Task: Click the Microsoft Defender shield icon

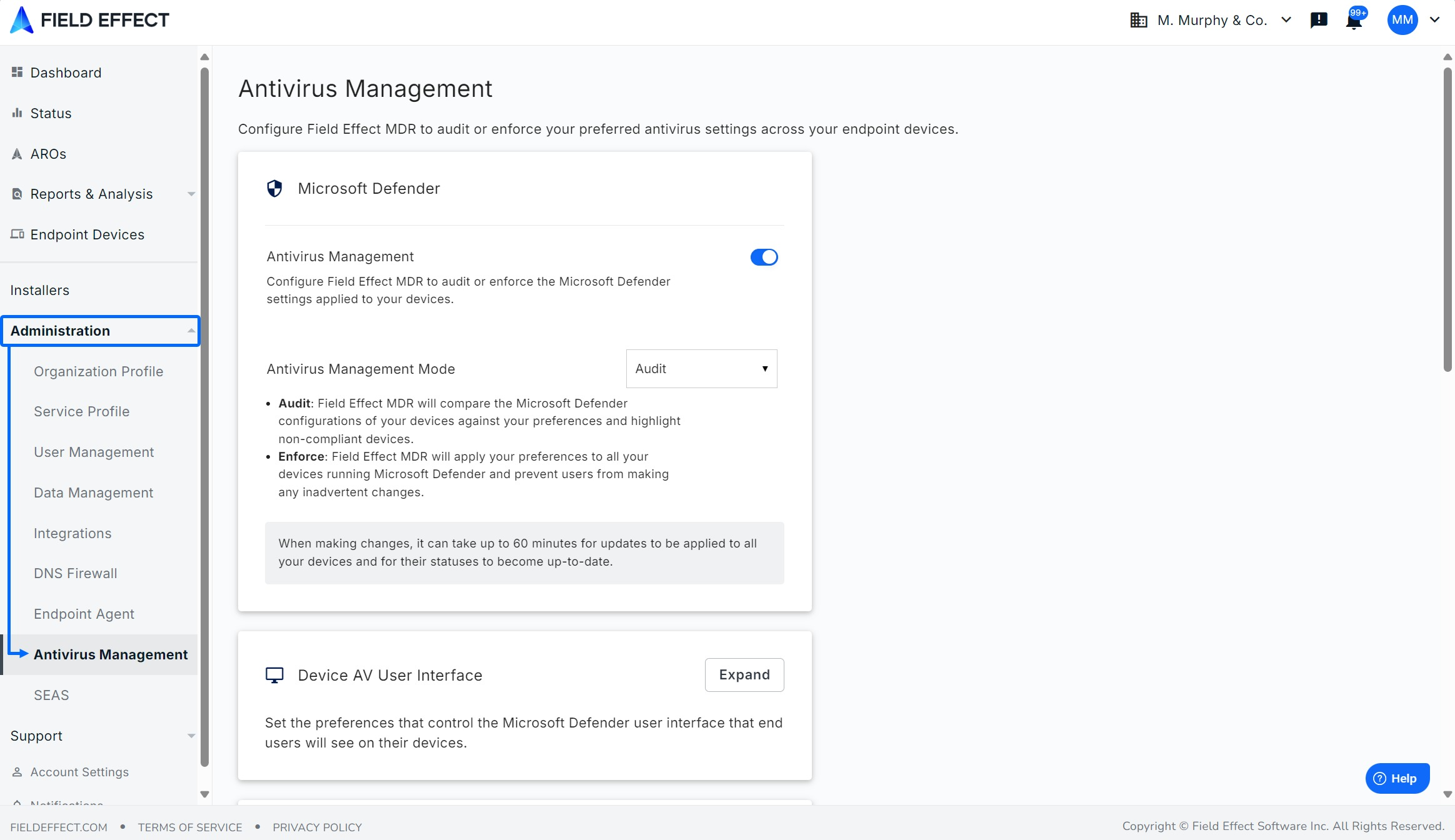Action: (274, 188)
